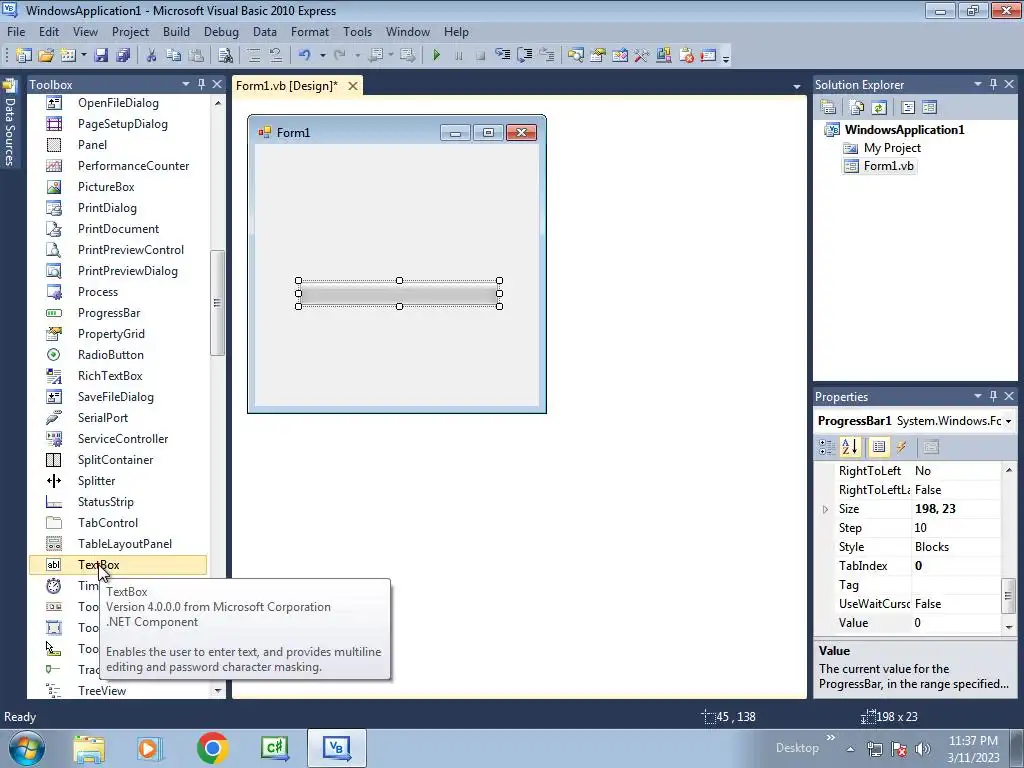This screenshot has height=768, width=1024.
Task: Click the Step Into debug icon
Action: [x=502, y=56]
